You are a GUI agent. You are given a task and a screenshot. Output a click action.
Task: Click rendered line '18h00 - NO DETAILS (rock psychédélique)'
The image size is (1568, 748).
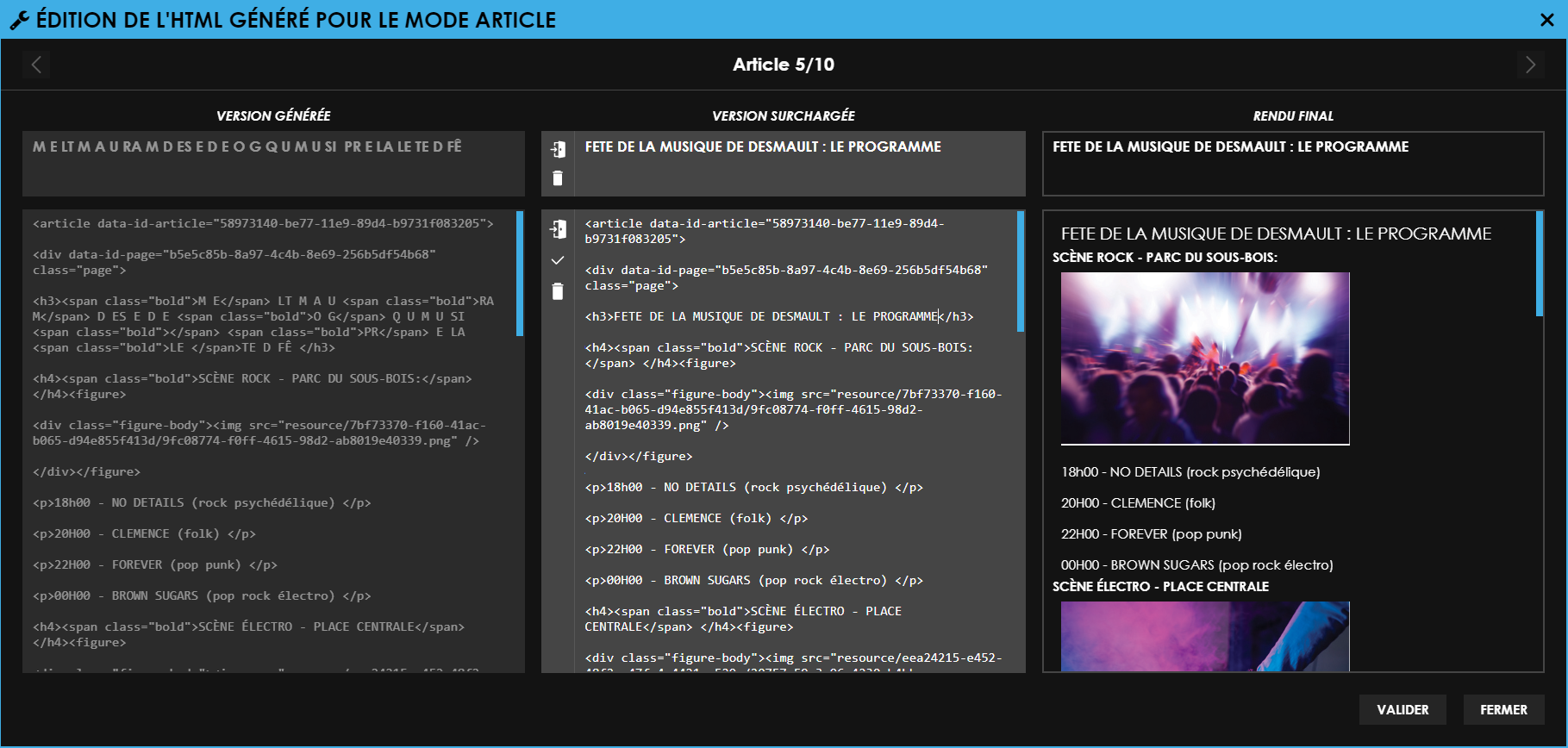(x=1190, y=472)
